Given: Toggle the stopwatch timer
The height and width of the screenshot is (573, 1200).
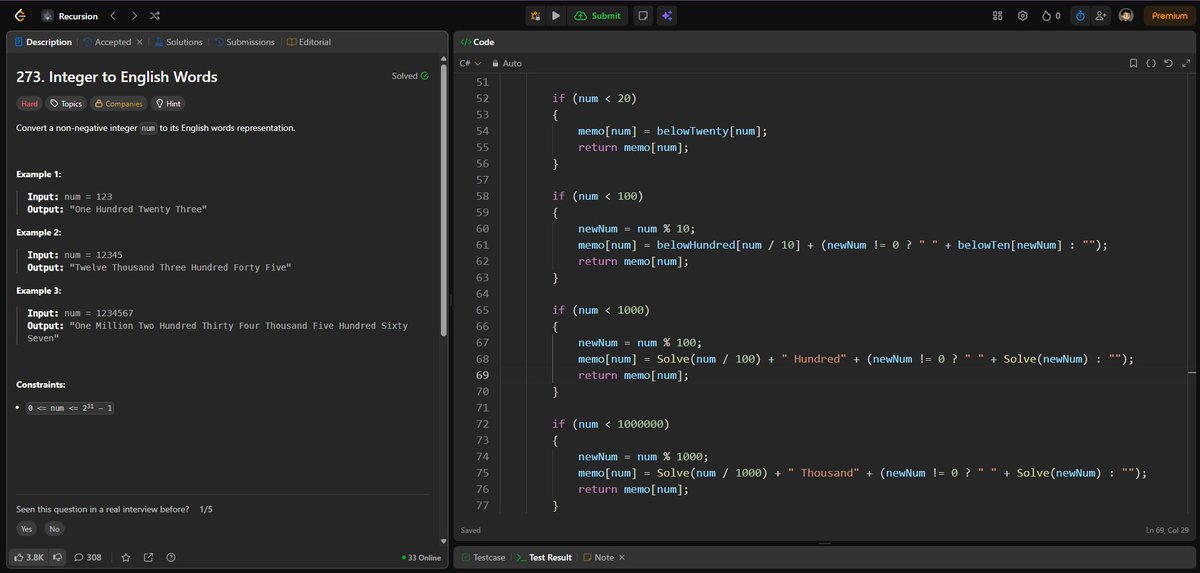Looking at the screenshot, I should click(x=1080, y=16).
